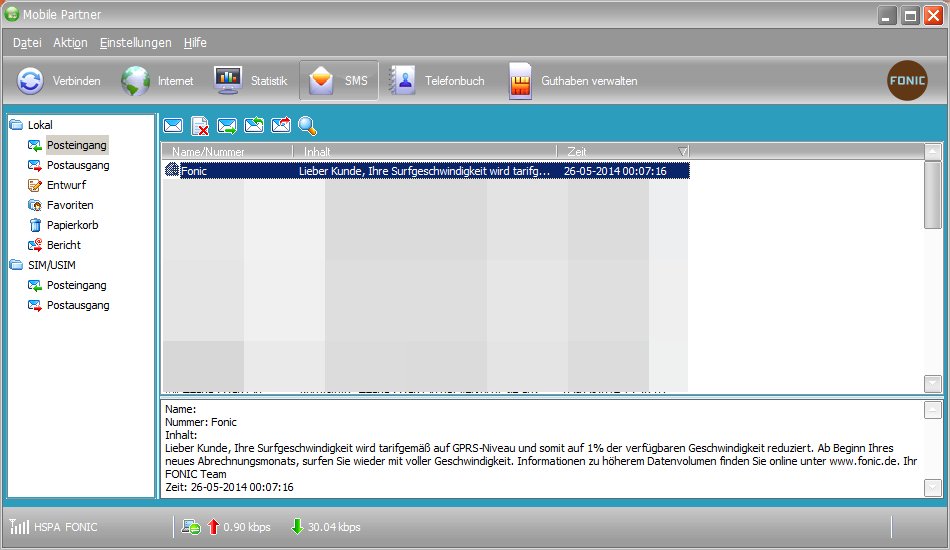
Task: Open the Datei menu
Action: pos(27,42)
